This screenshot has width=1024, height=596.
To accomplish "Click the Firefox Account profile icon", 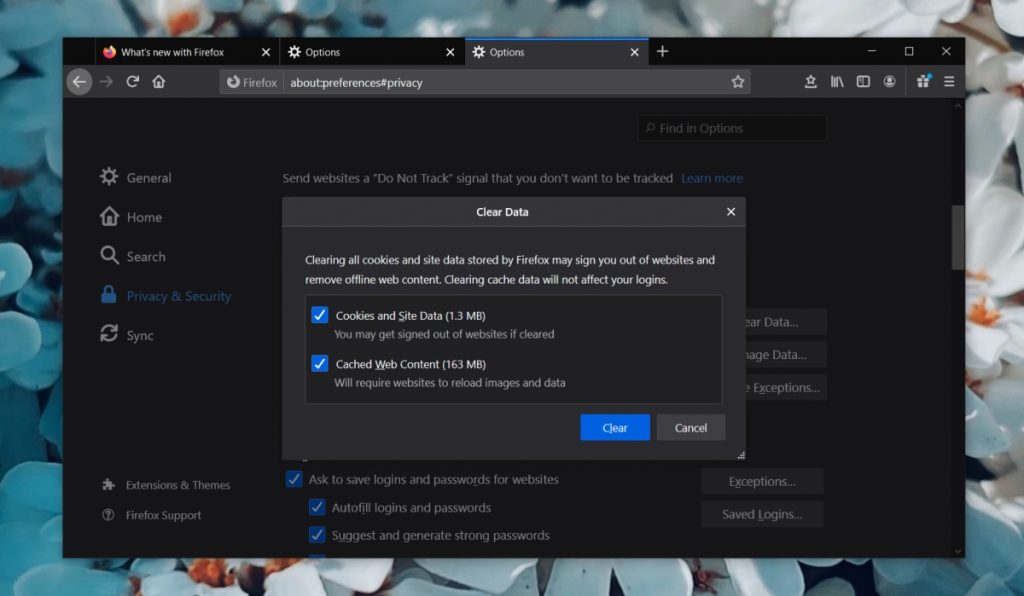I will coord(890,82).
